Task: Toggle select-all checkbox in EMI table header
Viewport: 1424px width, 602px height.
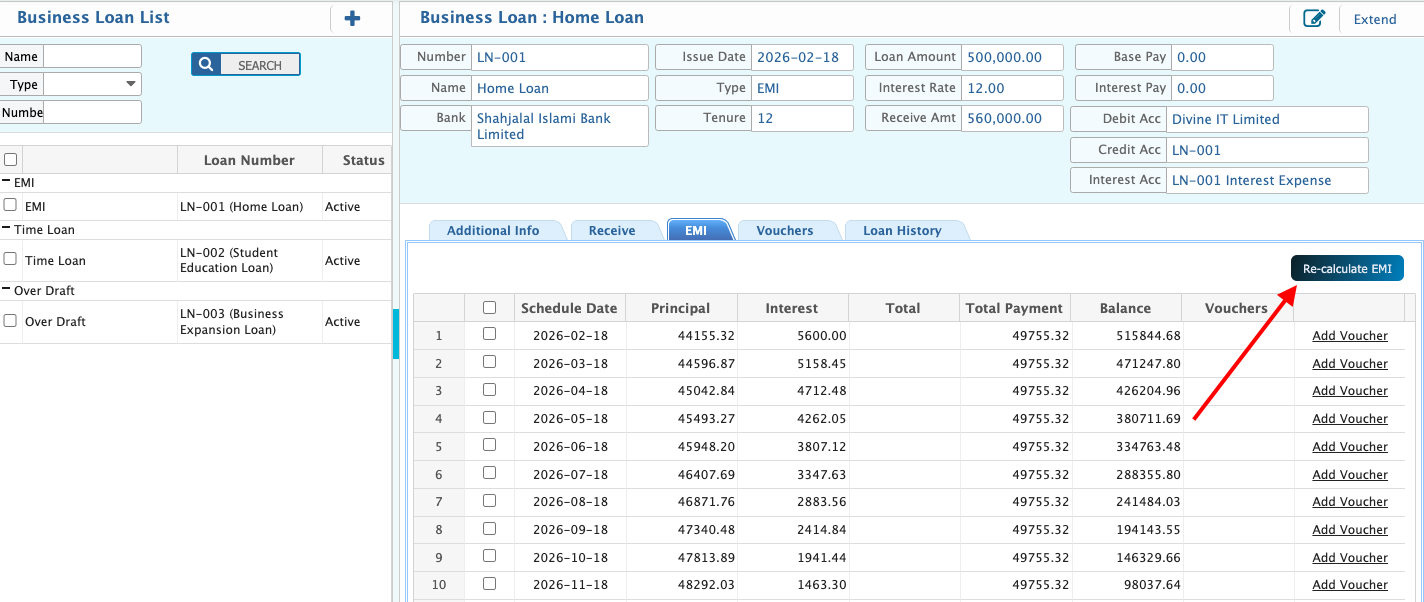Action: coord(489,308)
